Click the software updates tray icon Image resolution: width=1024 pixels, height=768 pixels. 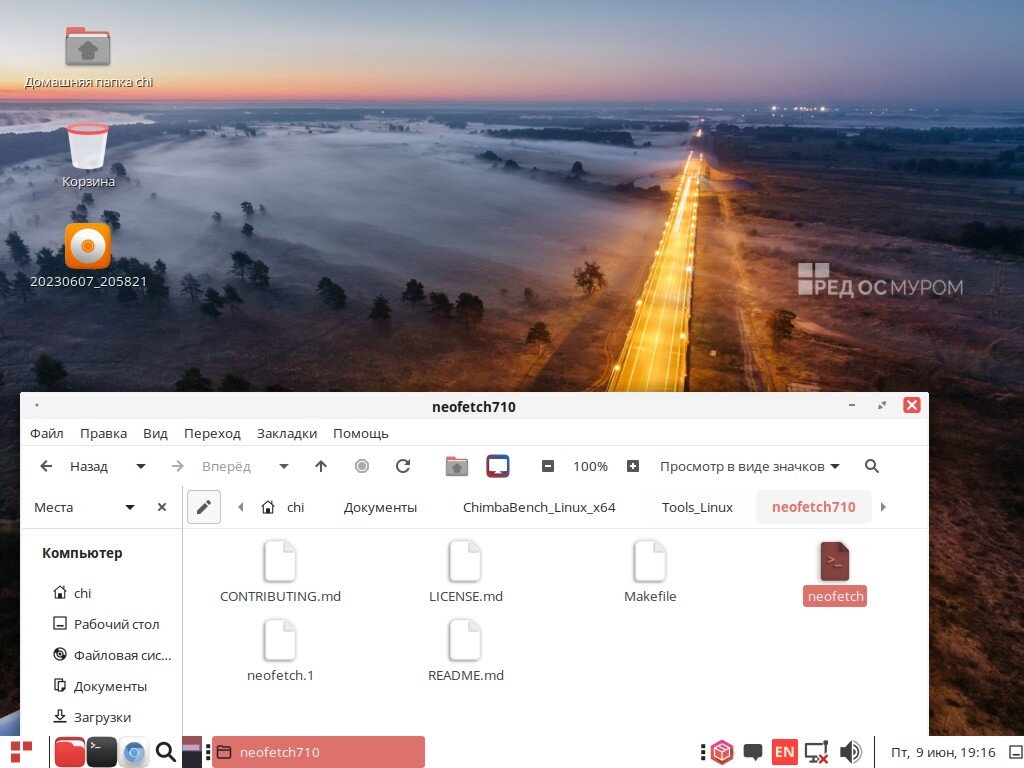(722, 751)
